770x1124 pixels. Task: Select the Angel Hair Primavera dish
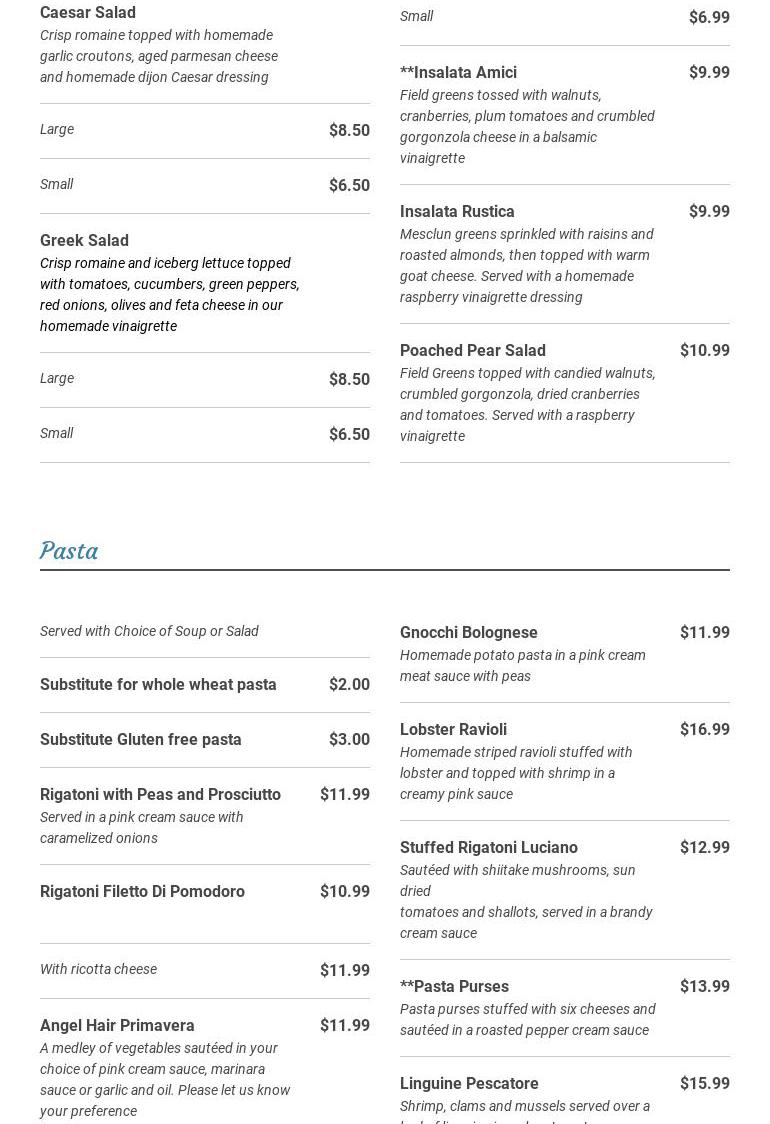[x=117, y=1026]
